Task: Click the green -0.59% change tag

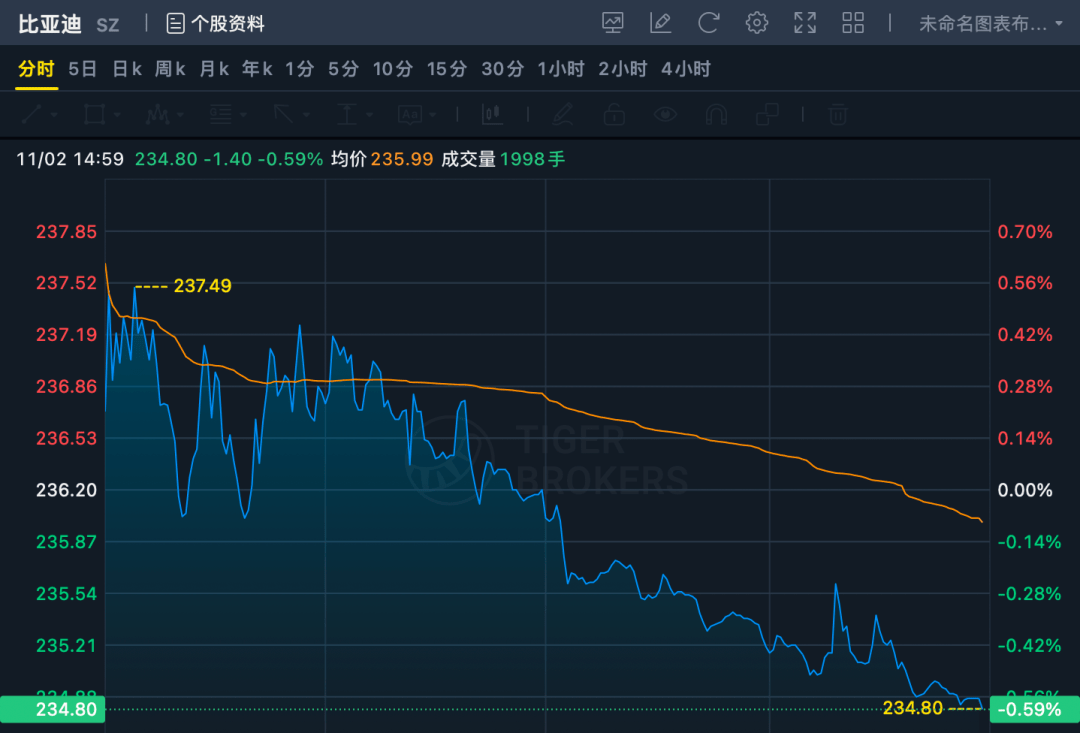Action: tap(1035, 709)
